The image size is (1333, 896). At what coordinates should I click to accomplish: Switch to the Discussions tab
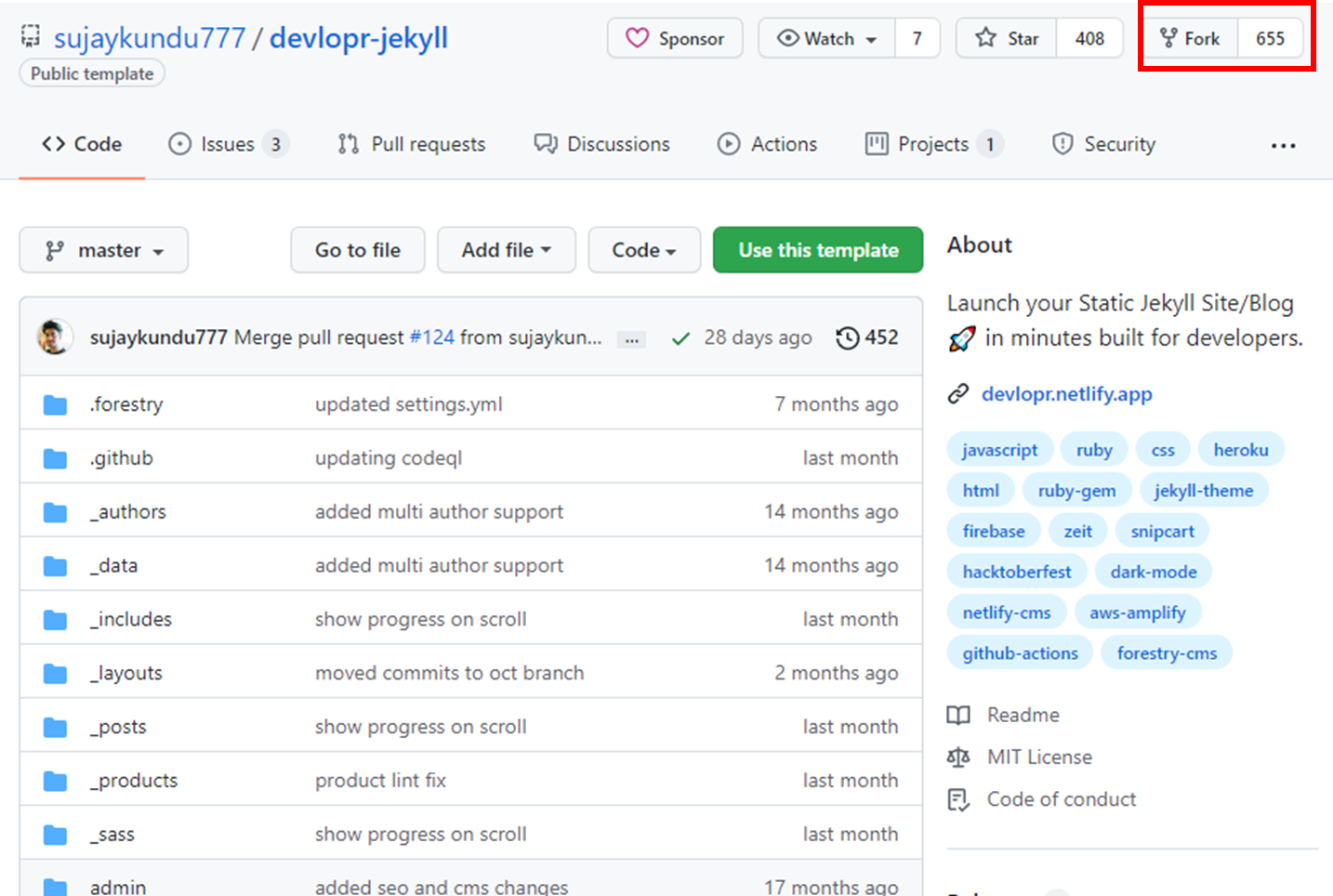click(601, 144)
